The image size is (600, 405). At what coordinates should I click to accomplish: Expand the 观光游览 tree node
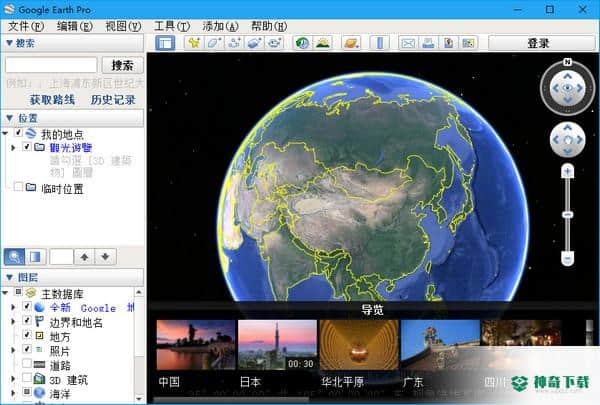pos(13,147)
